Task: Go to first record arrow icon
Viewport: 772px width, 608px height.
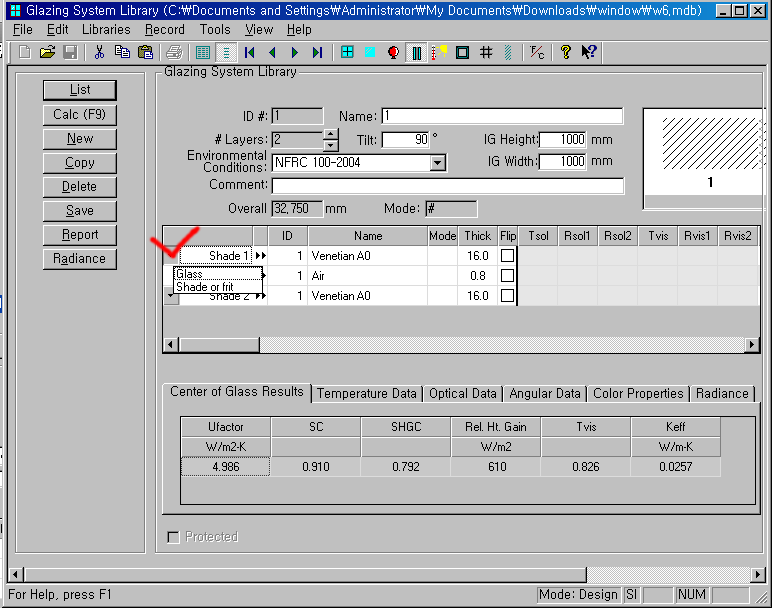Action: [249, 52]
